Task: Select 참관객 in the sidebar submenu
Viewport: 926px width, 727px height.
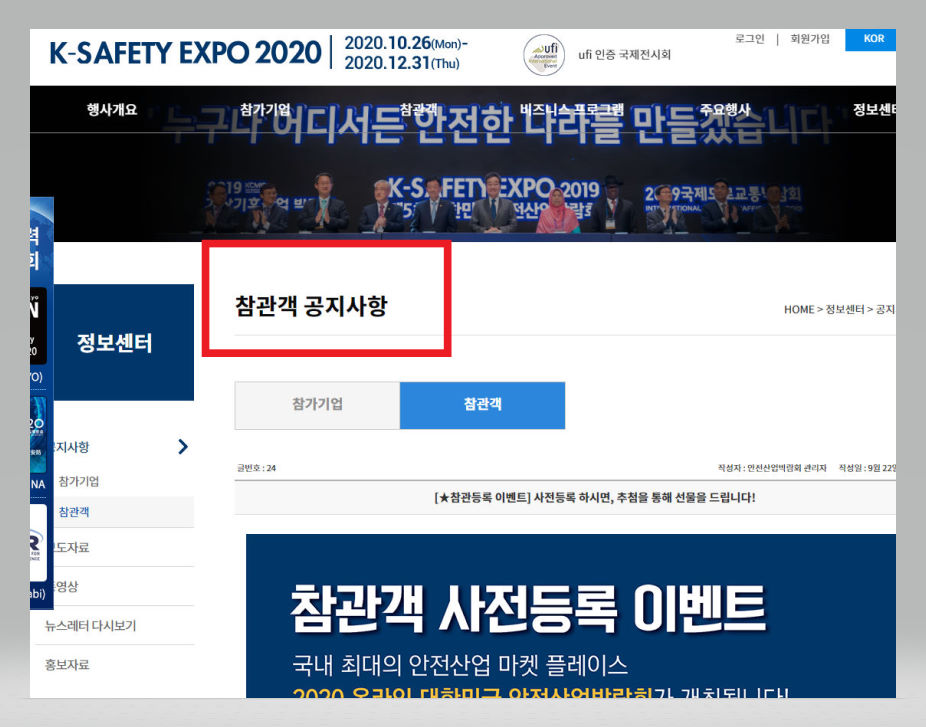Action: click(74, 512)
